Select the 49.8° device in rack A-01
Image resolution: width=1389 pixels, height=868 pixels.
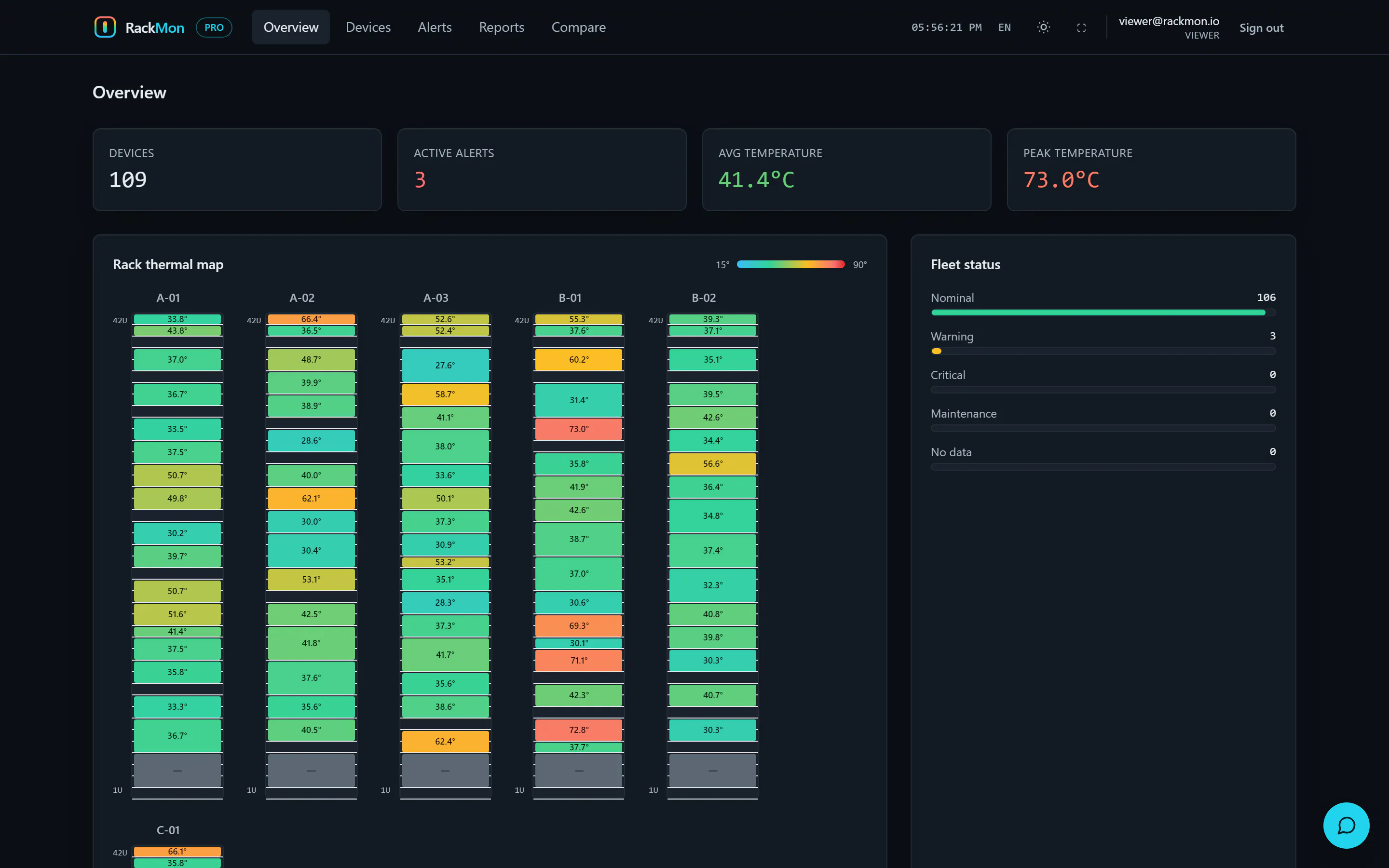click(x=177, y=498)
